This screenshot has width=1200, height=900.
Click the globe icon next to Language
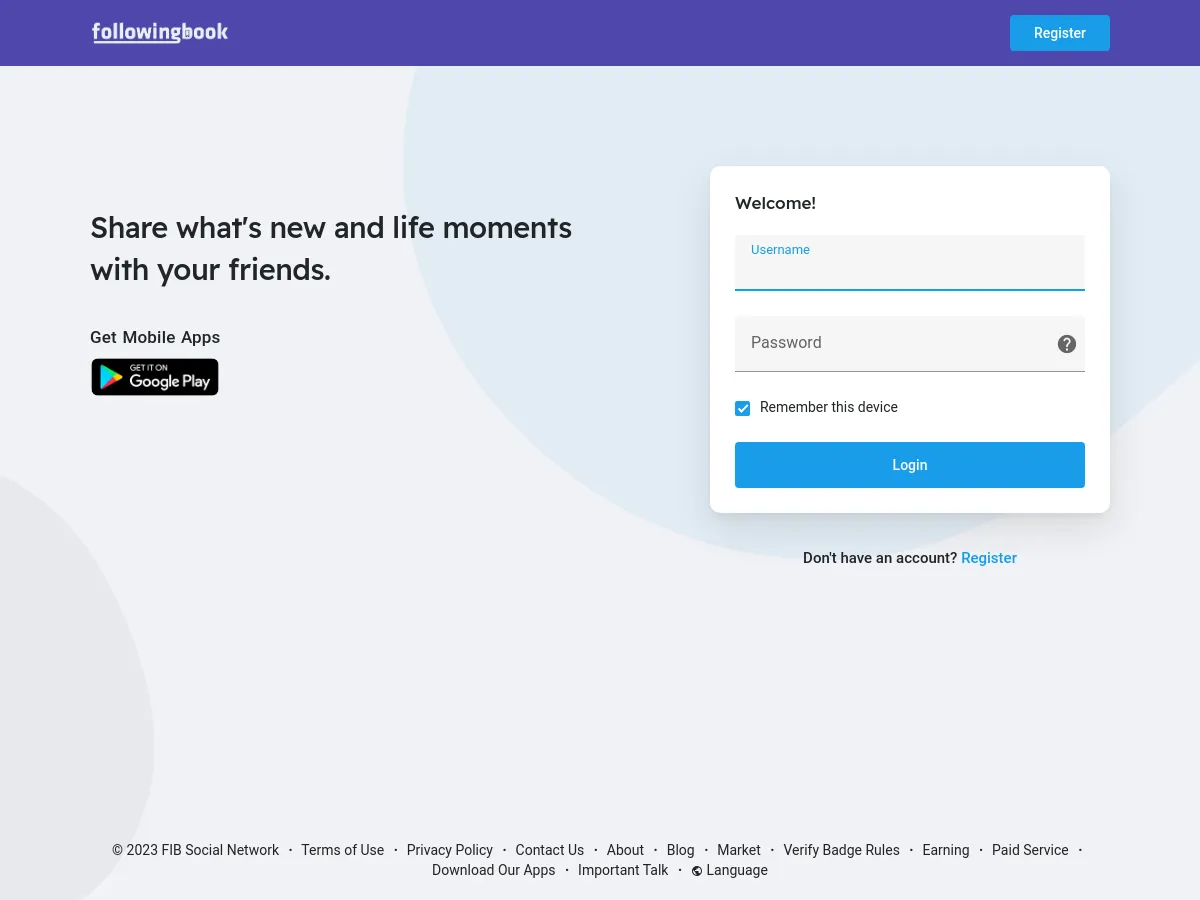coord(697,870)
